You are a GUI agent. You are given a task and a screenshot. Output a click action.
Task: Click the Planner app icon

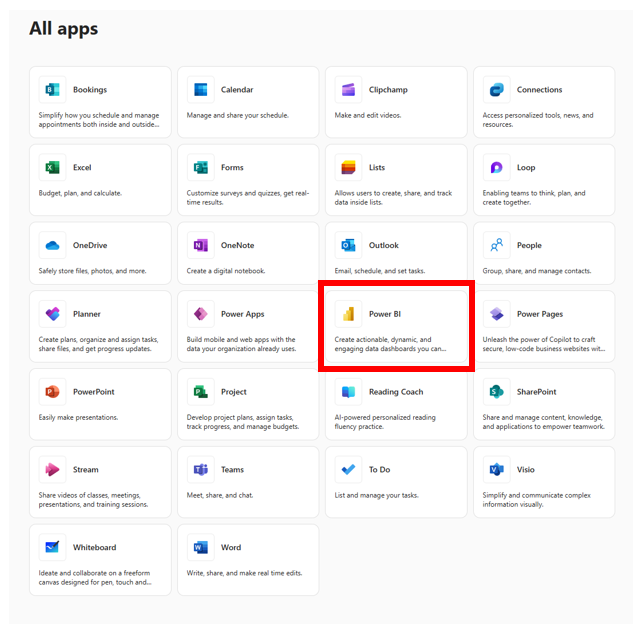52,314
